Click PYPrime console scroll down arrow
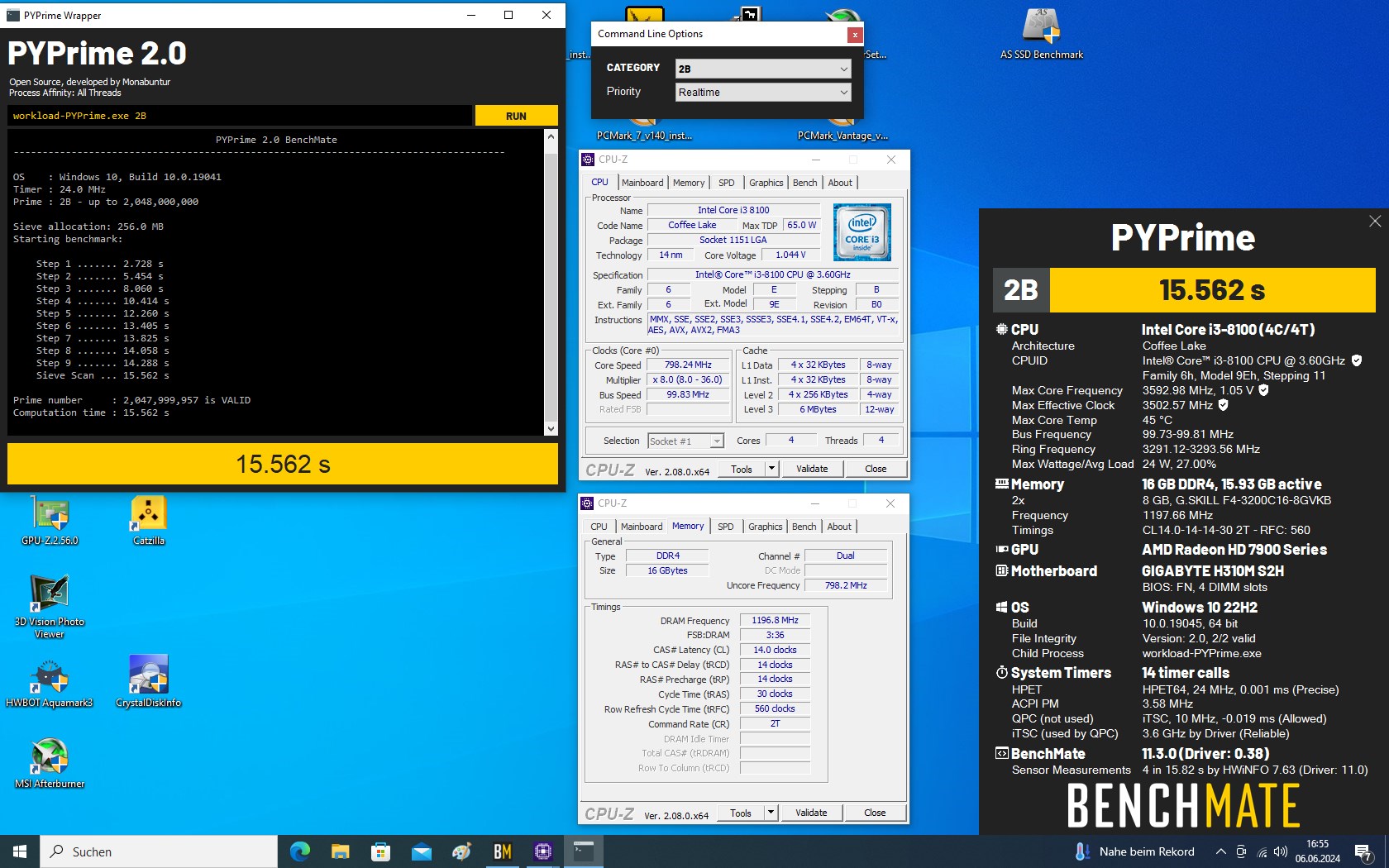 click(551, 429)
